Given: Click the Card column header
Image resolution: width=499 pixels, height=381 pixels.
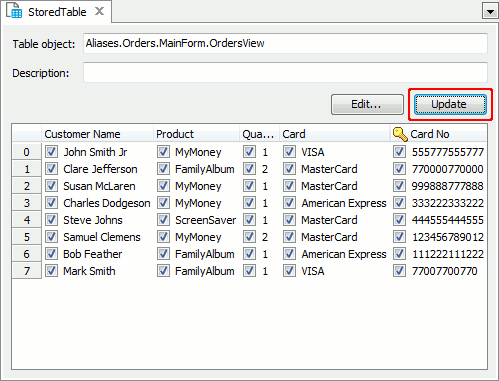Looking at the screenshot, I should (334, 134).
